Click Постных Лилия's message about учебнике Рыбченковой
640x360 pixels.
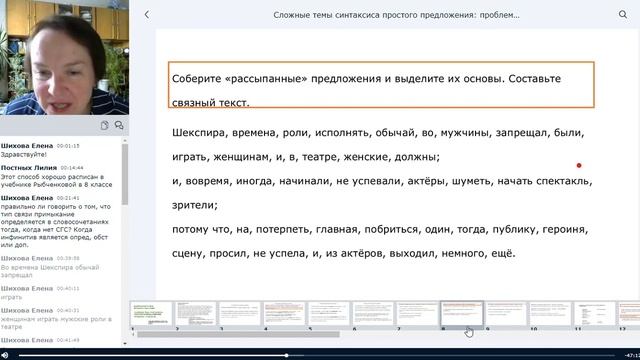[x=56, y=181]
